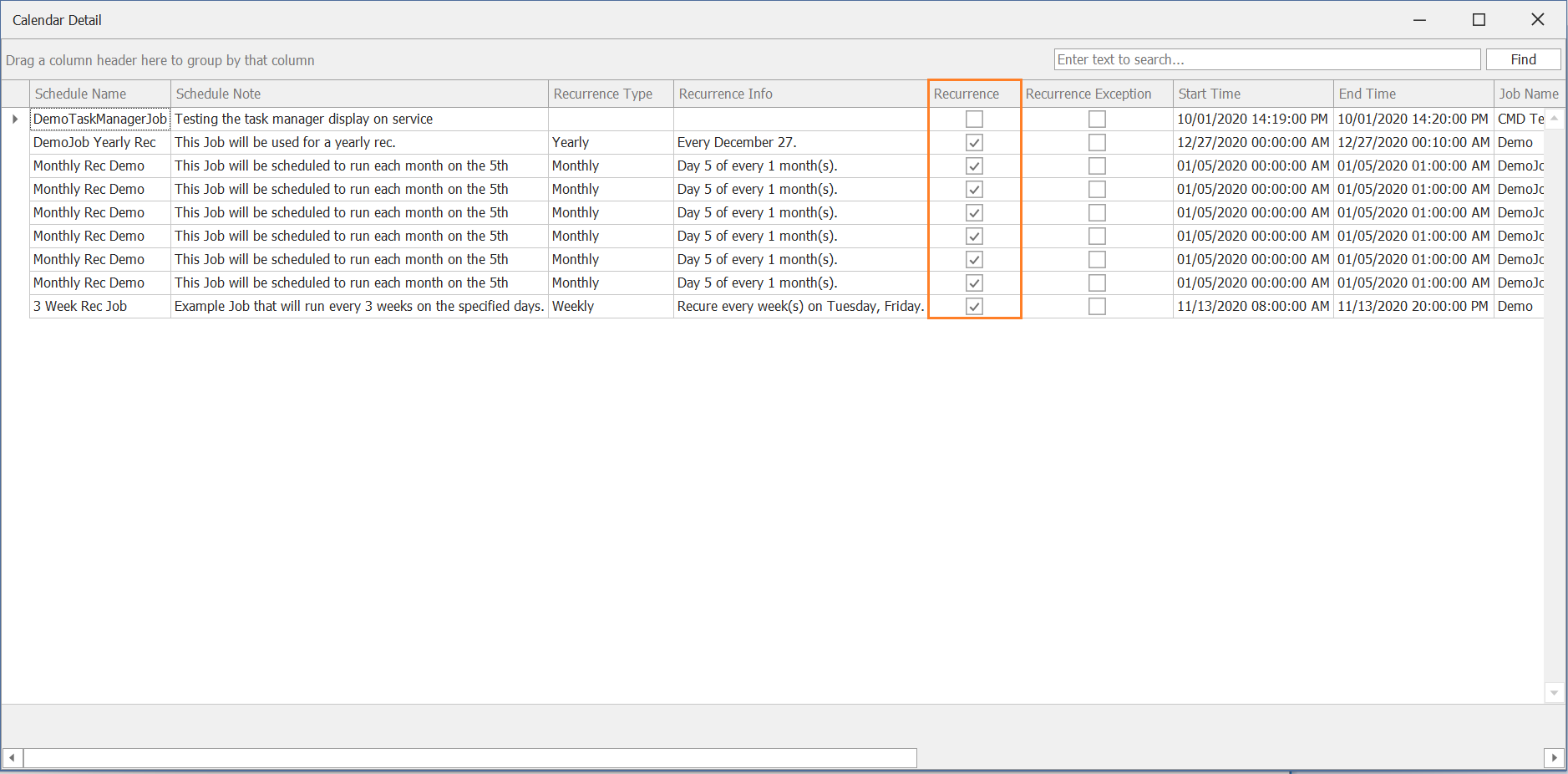Screen dimensions: 1568x774
Task: Select the 3 Week Rec Job cell
Action: point(100,307)
